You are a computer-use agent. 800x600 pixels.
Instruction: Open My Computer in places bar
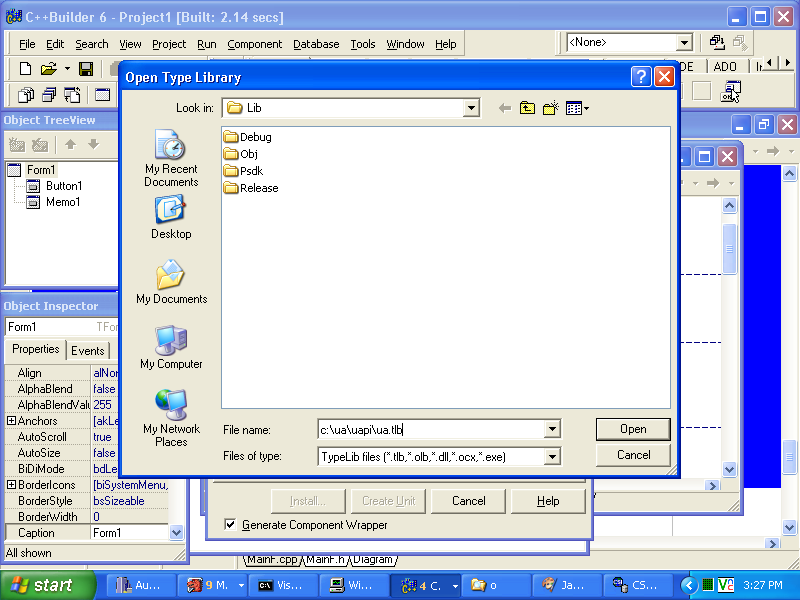pos(171,347)
